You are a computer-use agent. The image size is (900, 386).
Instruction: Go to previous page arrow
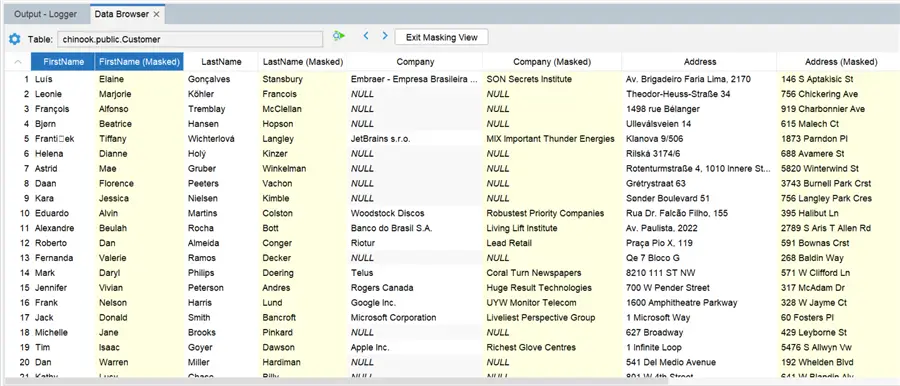(366, 36)
